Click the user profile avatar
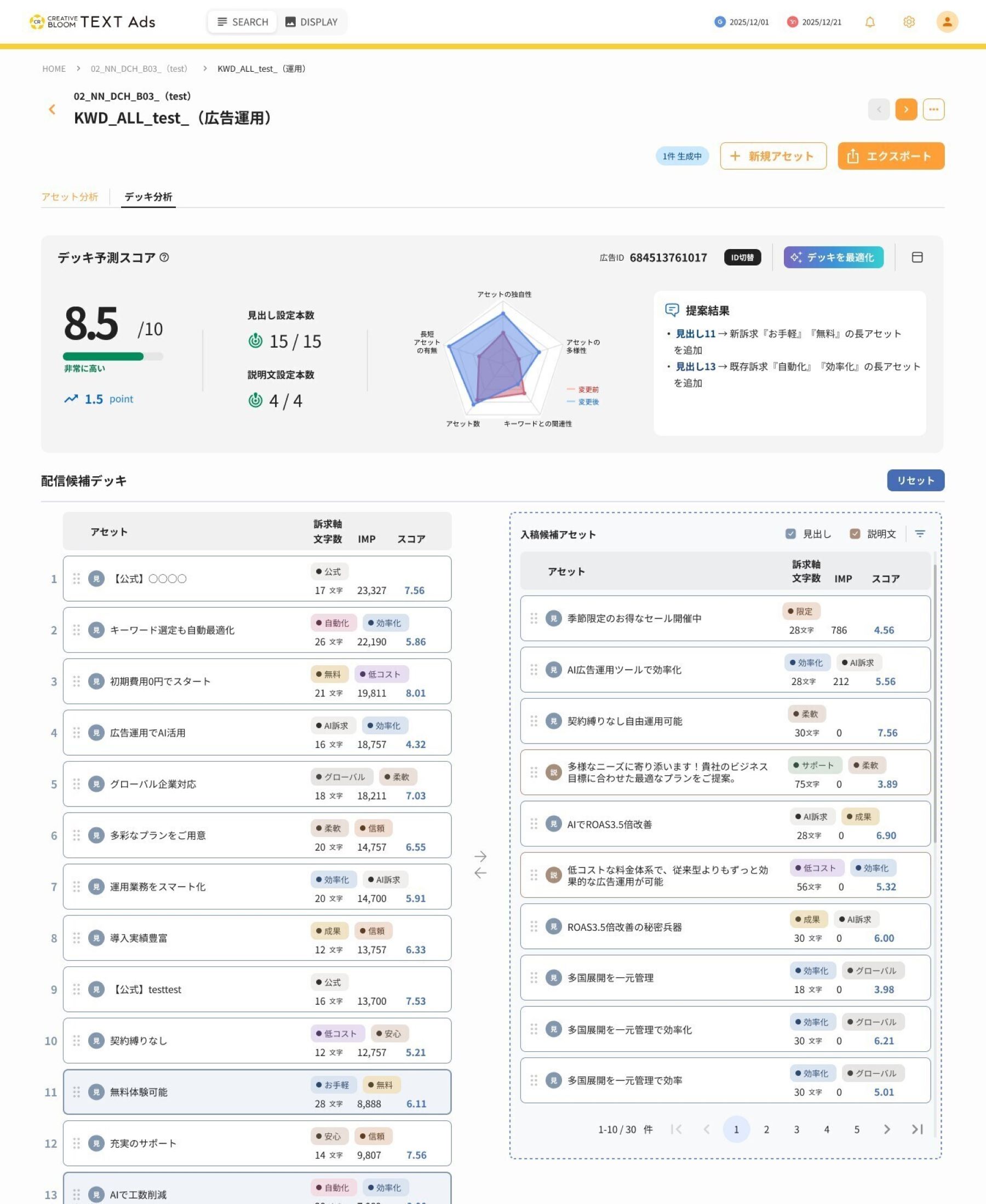986x1204 pixels. tap(947, 21)
